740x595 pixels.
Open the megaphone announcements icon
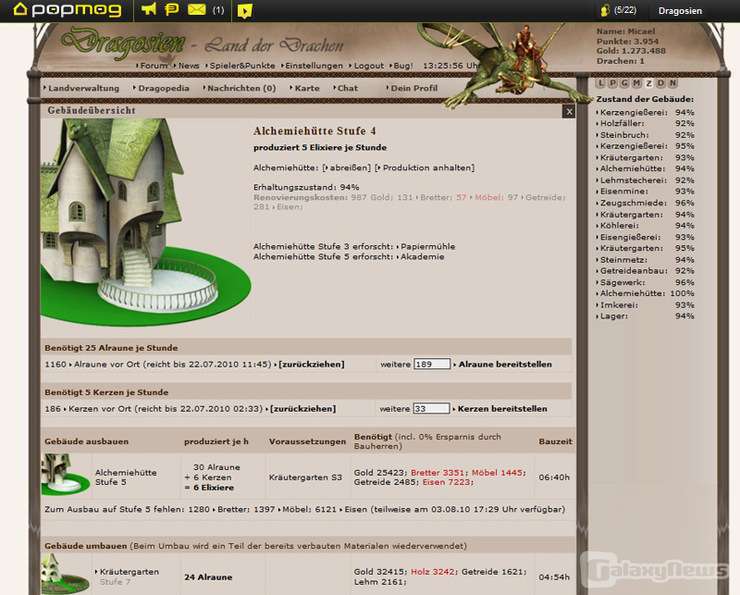[x=149, y=9]
